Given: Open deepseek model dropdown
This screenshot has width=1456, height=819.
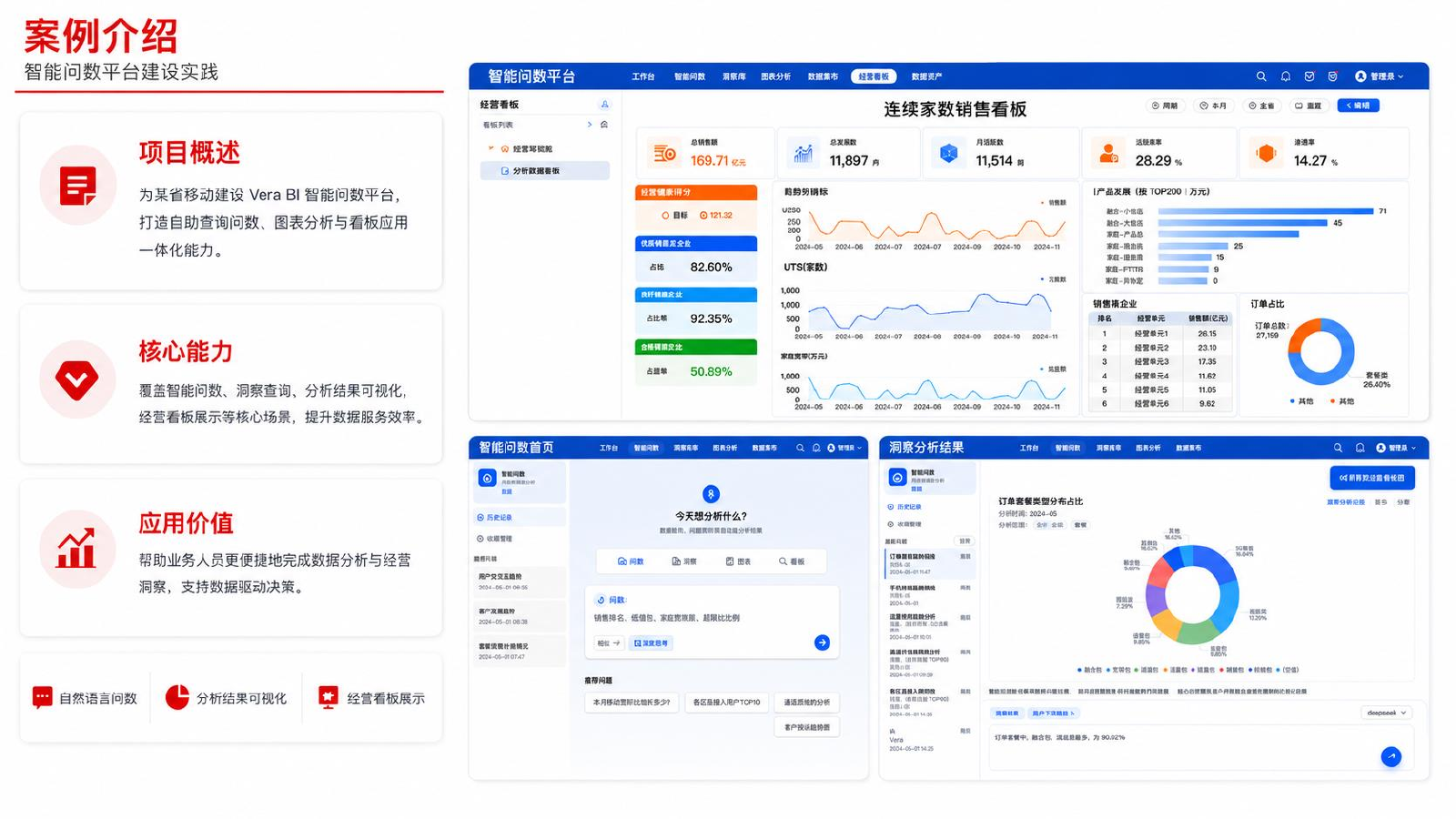Looking at the screenshot, I should pyautogui.click(x=1387, y=713).
